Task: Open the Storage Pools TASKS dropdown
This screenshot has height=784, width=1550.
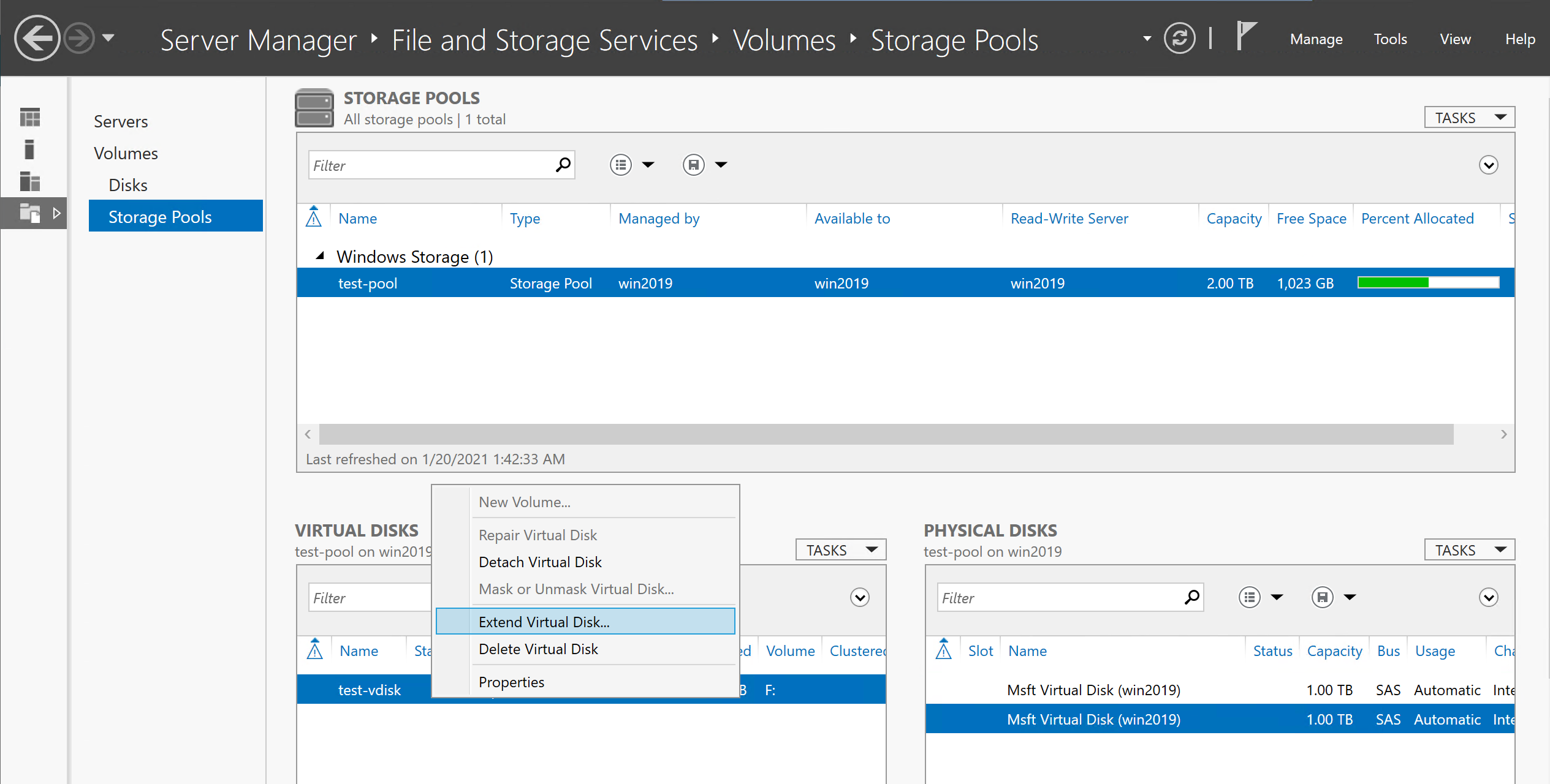Action: point(1469,118)
